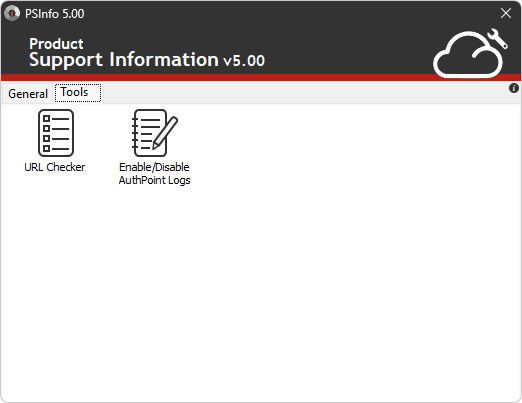Click the info icon below the banner
The image size is (522, 403).
514,88
